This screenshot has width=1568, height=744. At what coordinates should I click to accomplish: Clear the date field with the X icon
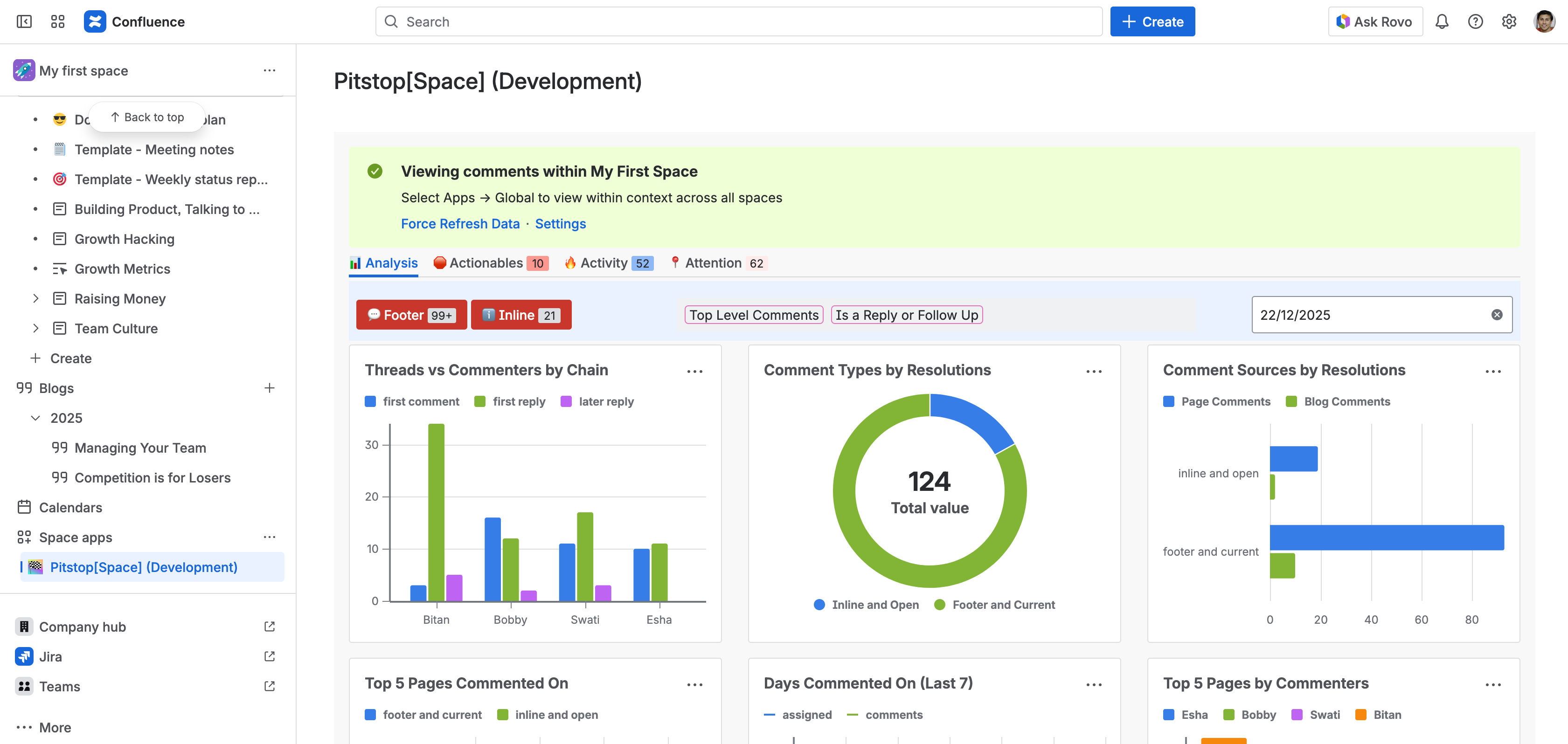1497,315
